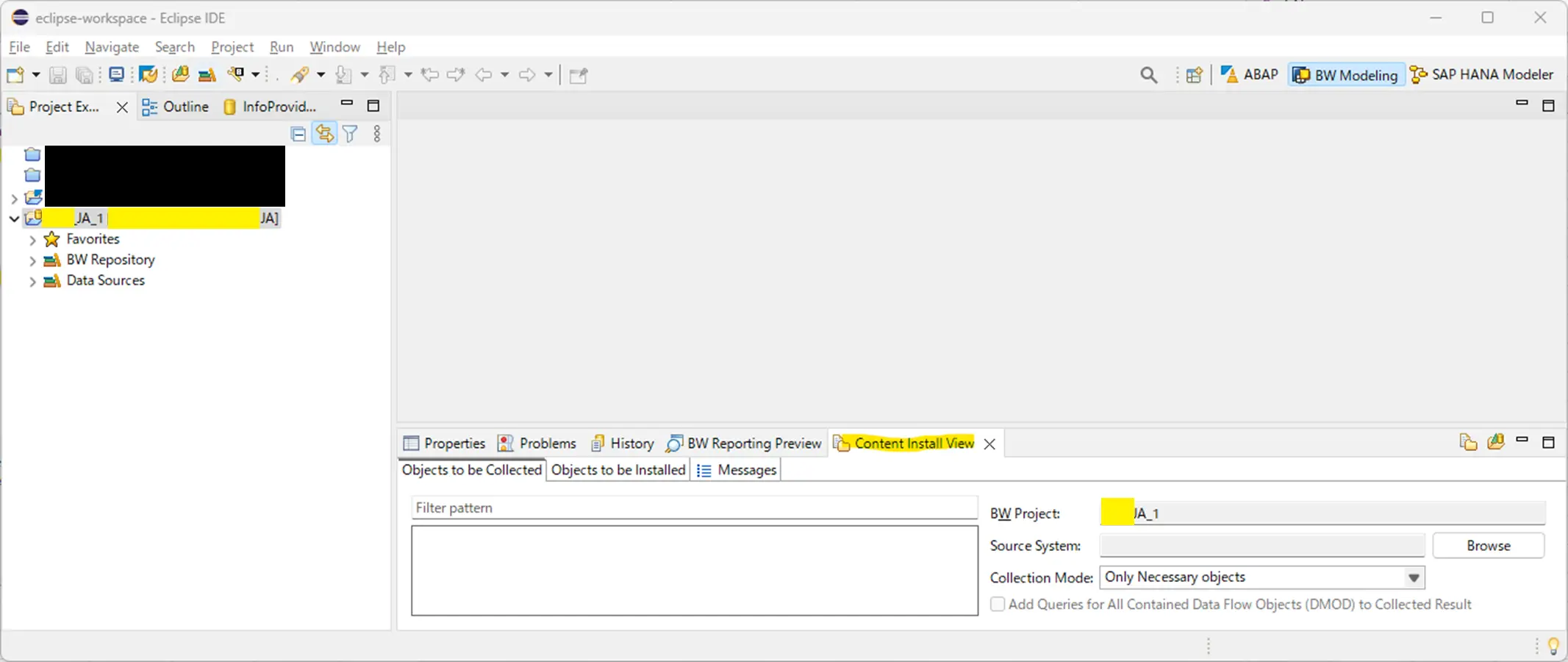This screenshot has width=1568, height=662.
Task: Click the Save icon in toolbar
Action: (58, 75)
